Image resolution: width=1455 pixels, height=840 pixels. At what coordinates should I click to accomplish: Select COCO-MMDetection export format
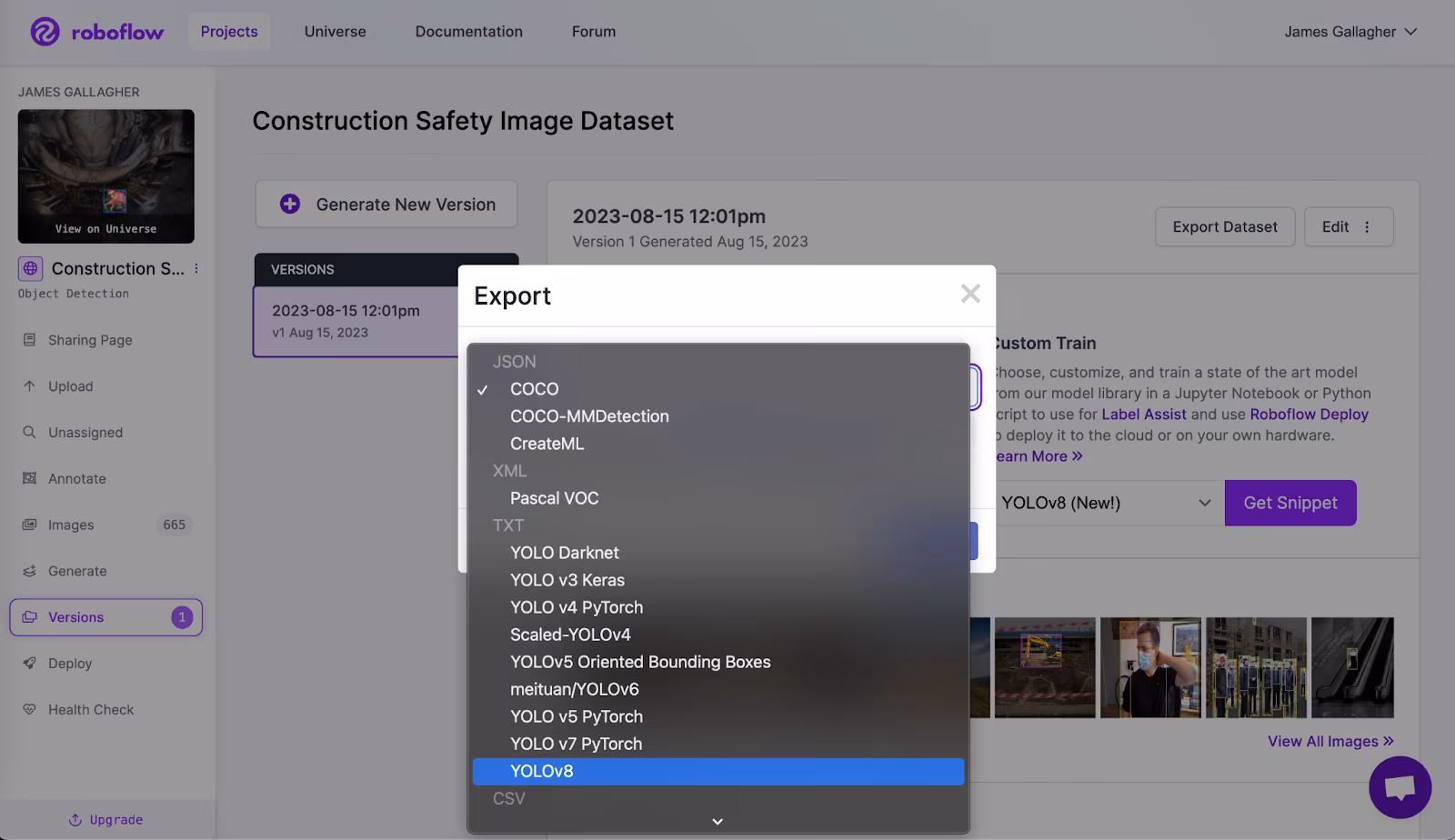(718, 416)
